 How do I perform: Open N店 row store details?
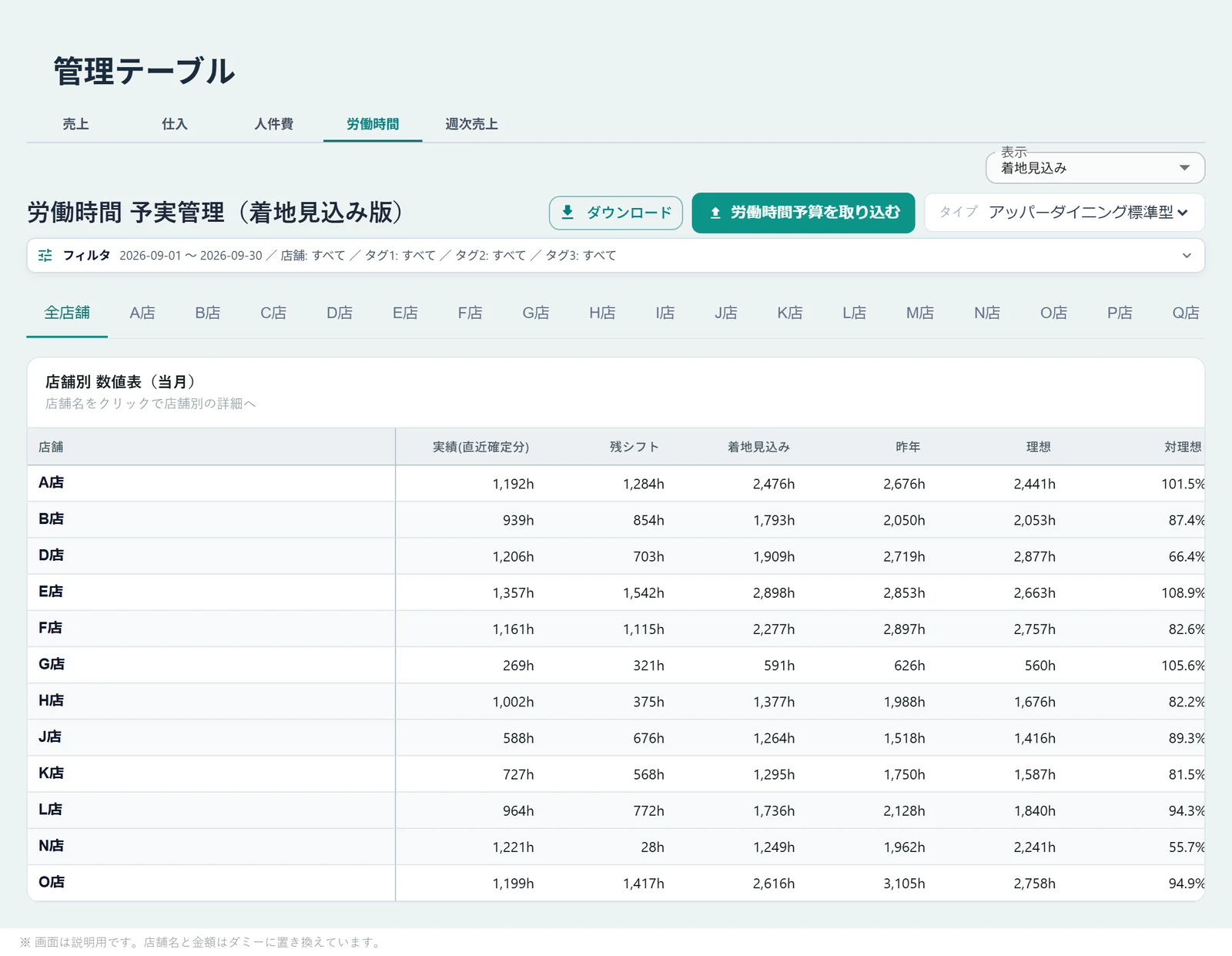pos(52,845)
